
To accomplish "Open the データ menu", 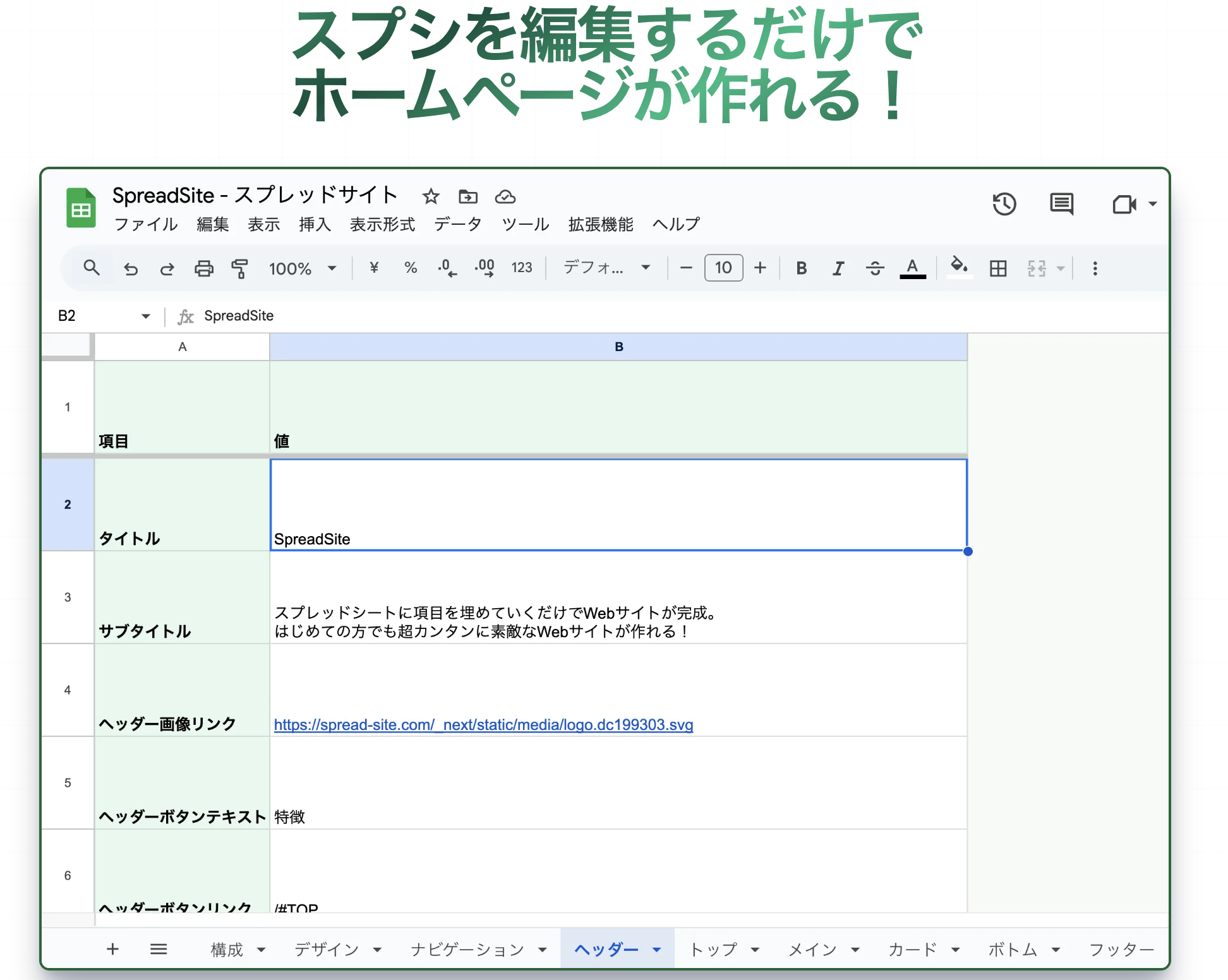I will point(458,224).
